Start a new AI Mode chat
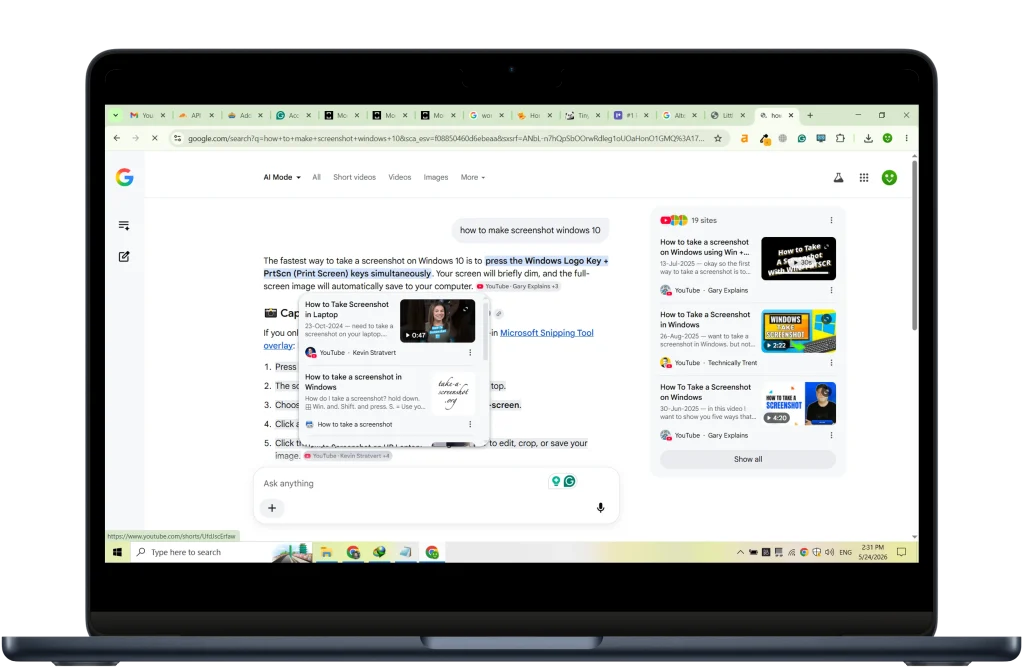 pos(124,257)
